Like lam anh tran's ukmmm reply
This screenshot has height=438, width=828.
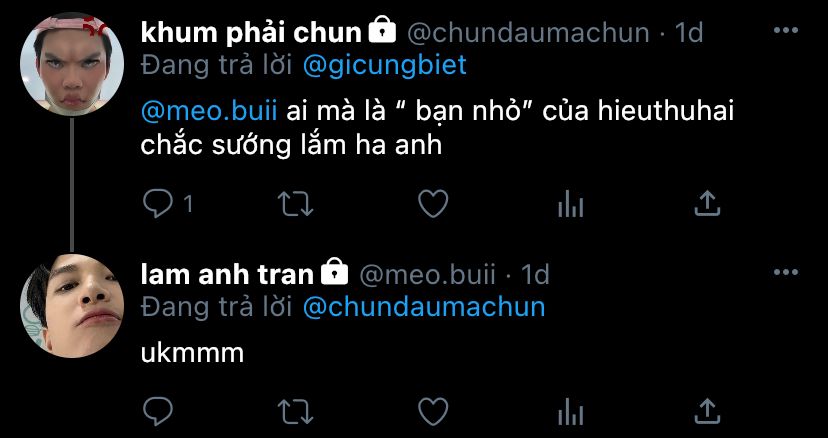click(x=433, y=411)
